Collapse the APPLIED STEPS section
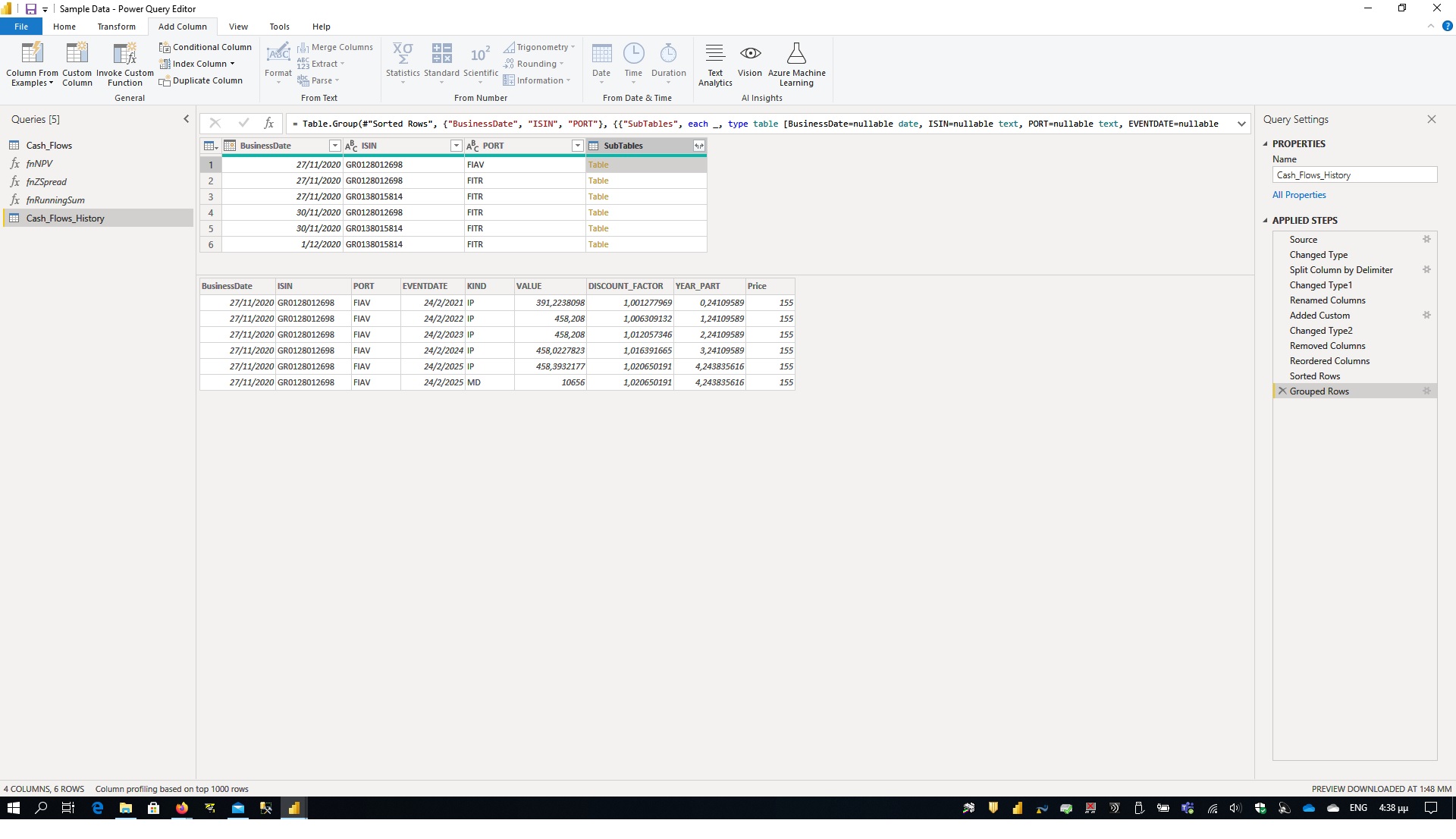Image resolution: width=1456 pixels, height=839 pixels. [x=1265, y=221]
